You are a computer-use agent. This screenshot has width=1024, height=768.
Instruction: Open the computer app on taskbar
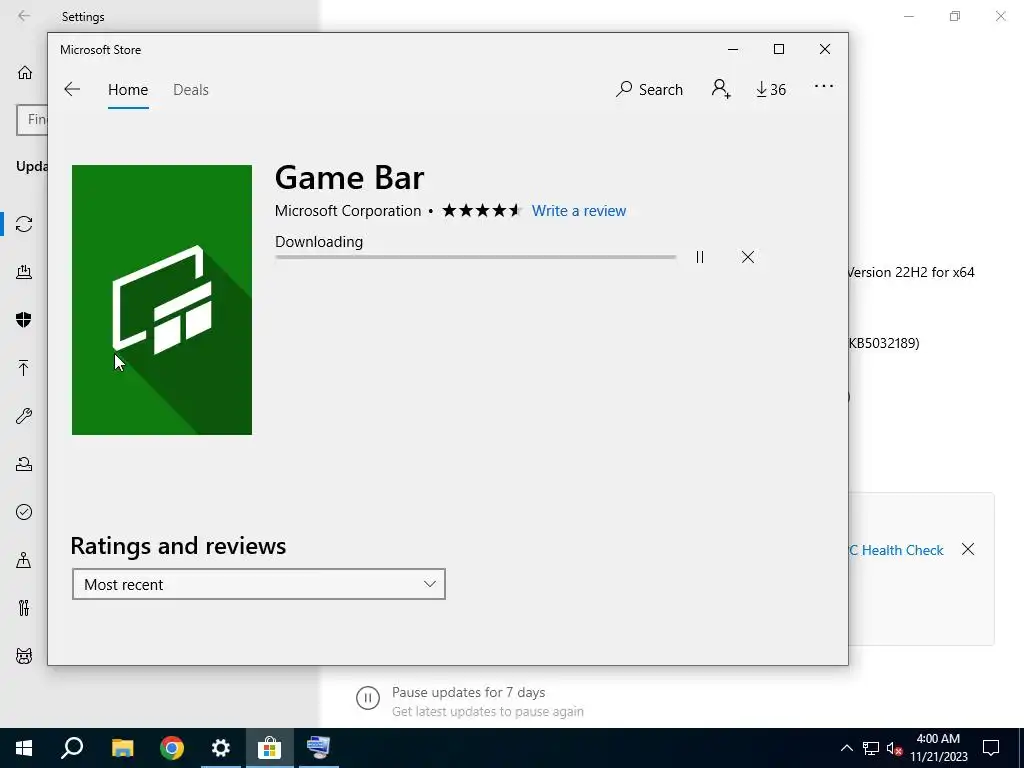(319, 748)
